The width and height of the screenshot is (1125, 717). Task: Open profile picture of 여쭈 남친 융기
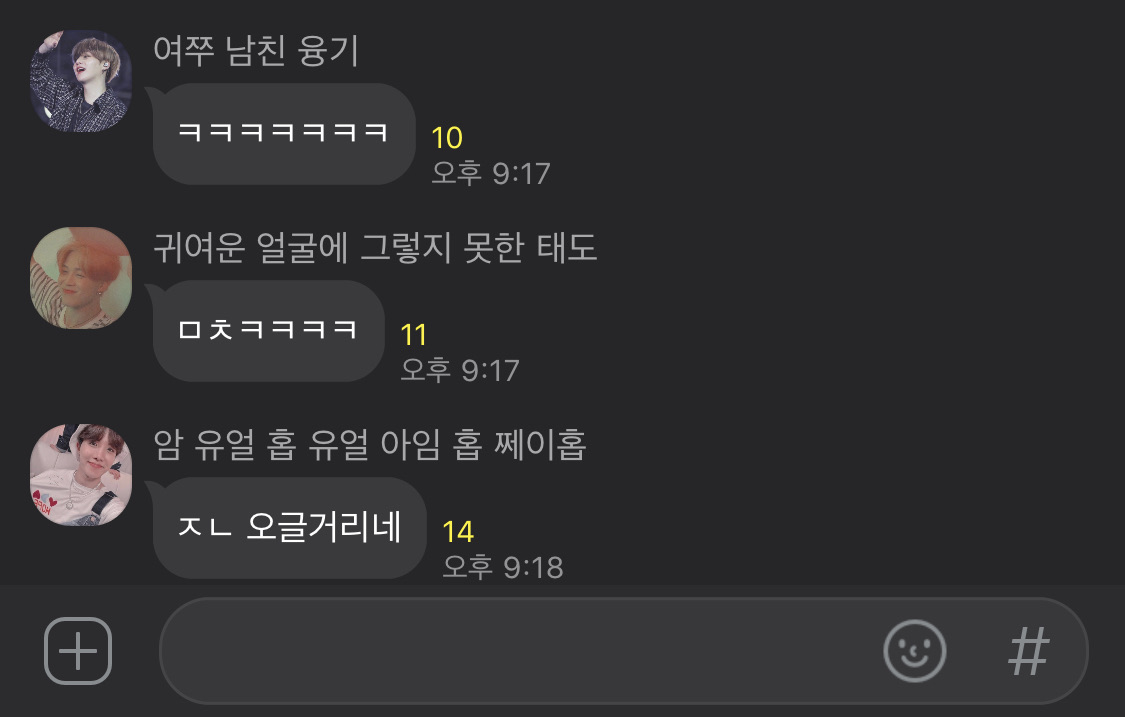click(81, 80)
